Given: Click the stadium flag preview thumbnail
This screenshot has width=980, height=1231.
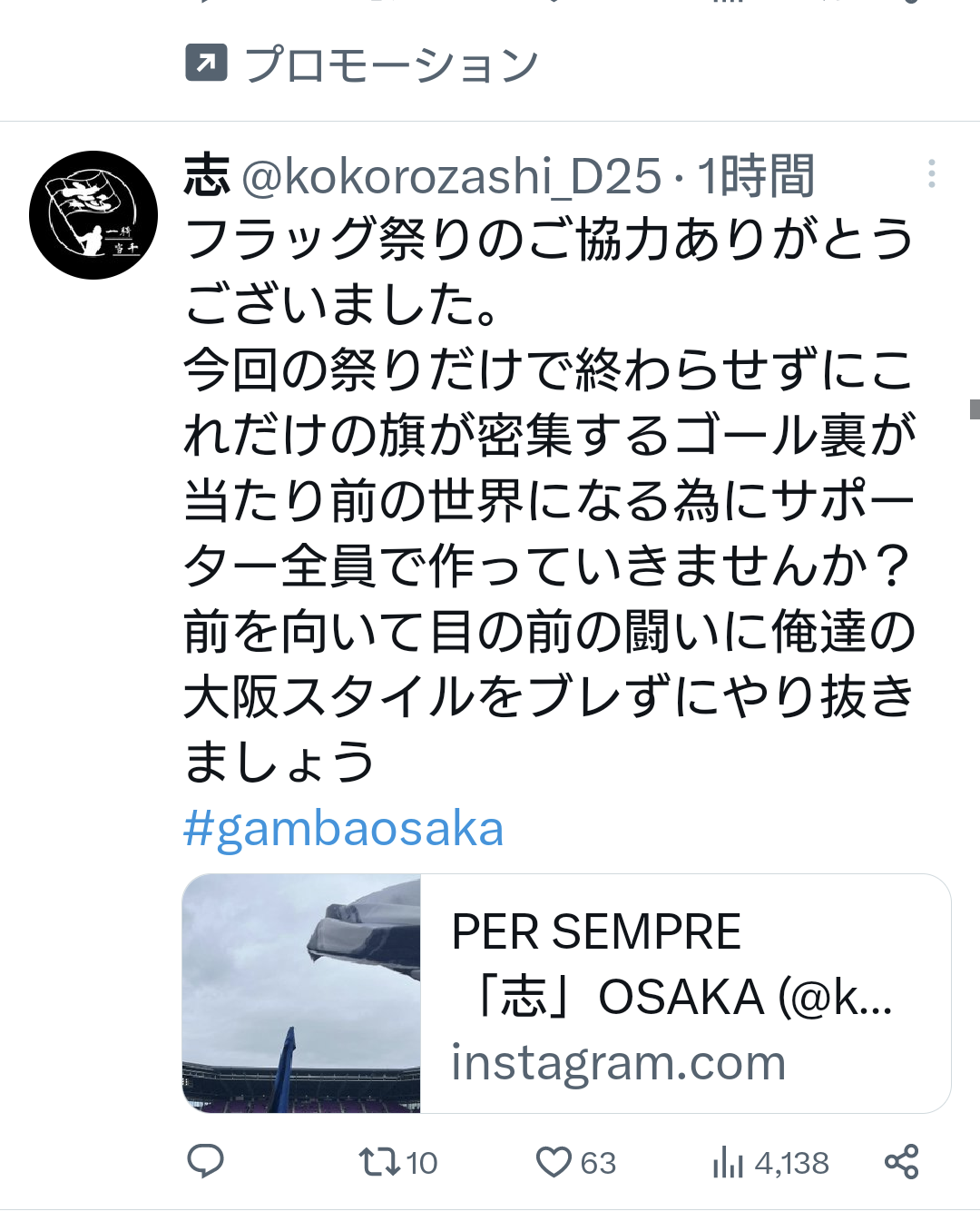Looking at the screenshot, I should tap(301, 993).
